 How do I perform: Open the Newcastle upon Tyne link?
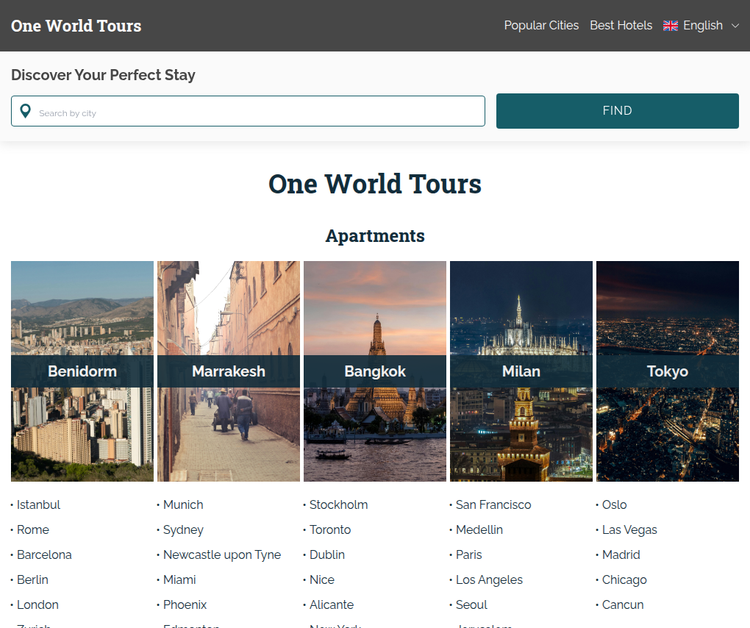[x=222, y=555]
